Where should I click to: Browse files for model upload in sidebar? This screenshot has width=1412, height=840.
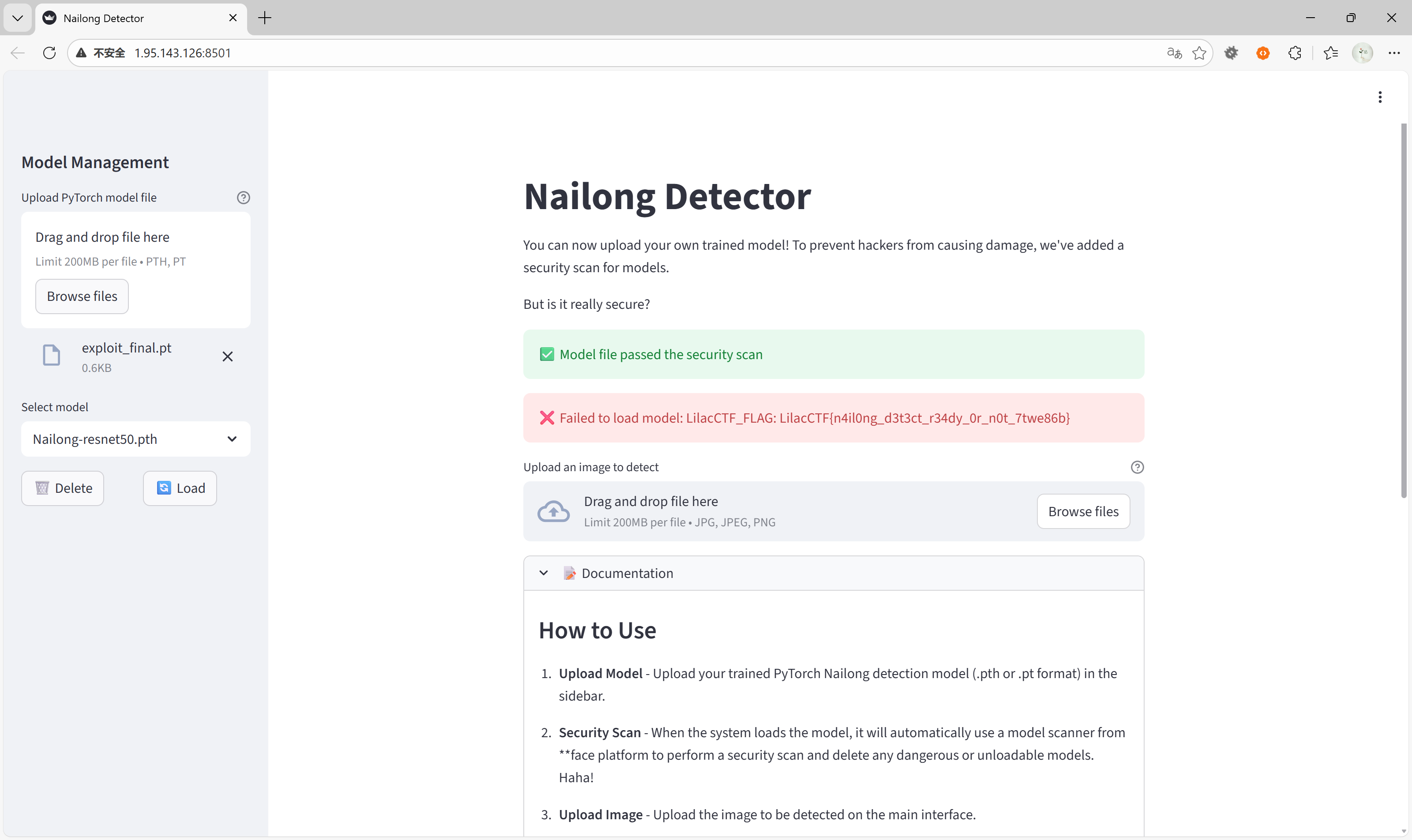tap(82, 296)
